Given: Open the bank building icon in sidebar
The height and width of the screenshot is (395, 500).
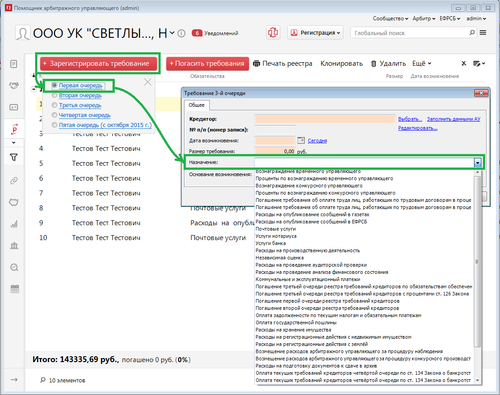Looking at the screenshot, I should (x=14, y=246).
